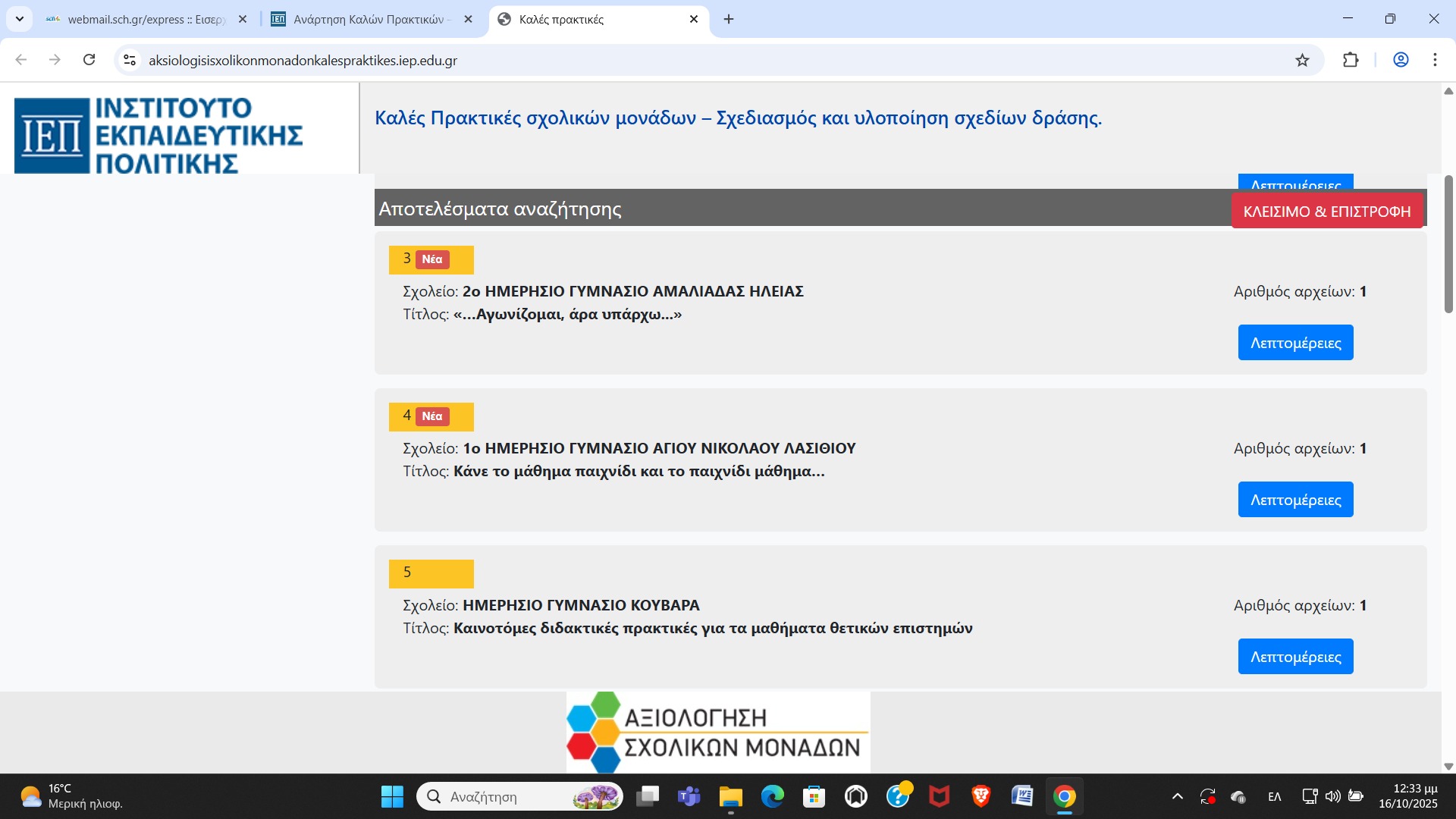1456x819 pixels.
Task: Open Λεπτομέρειες for Γυμνάσιο Αγίου Νικολάου
Action: [1295, 500]
